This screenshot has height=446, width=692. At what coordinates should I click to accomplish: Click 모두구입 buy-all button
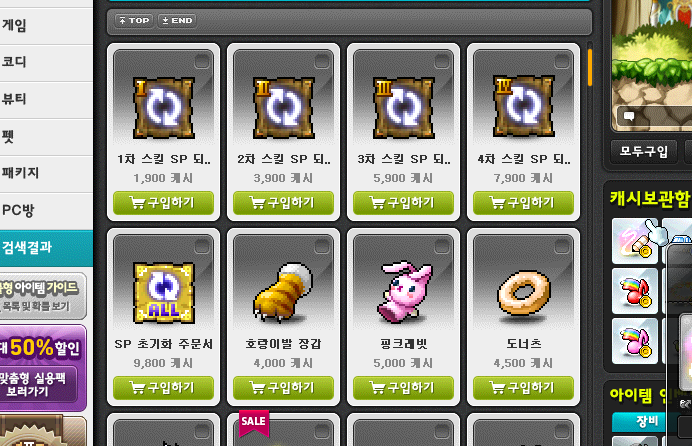[x=643, y=152]
